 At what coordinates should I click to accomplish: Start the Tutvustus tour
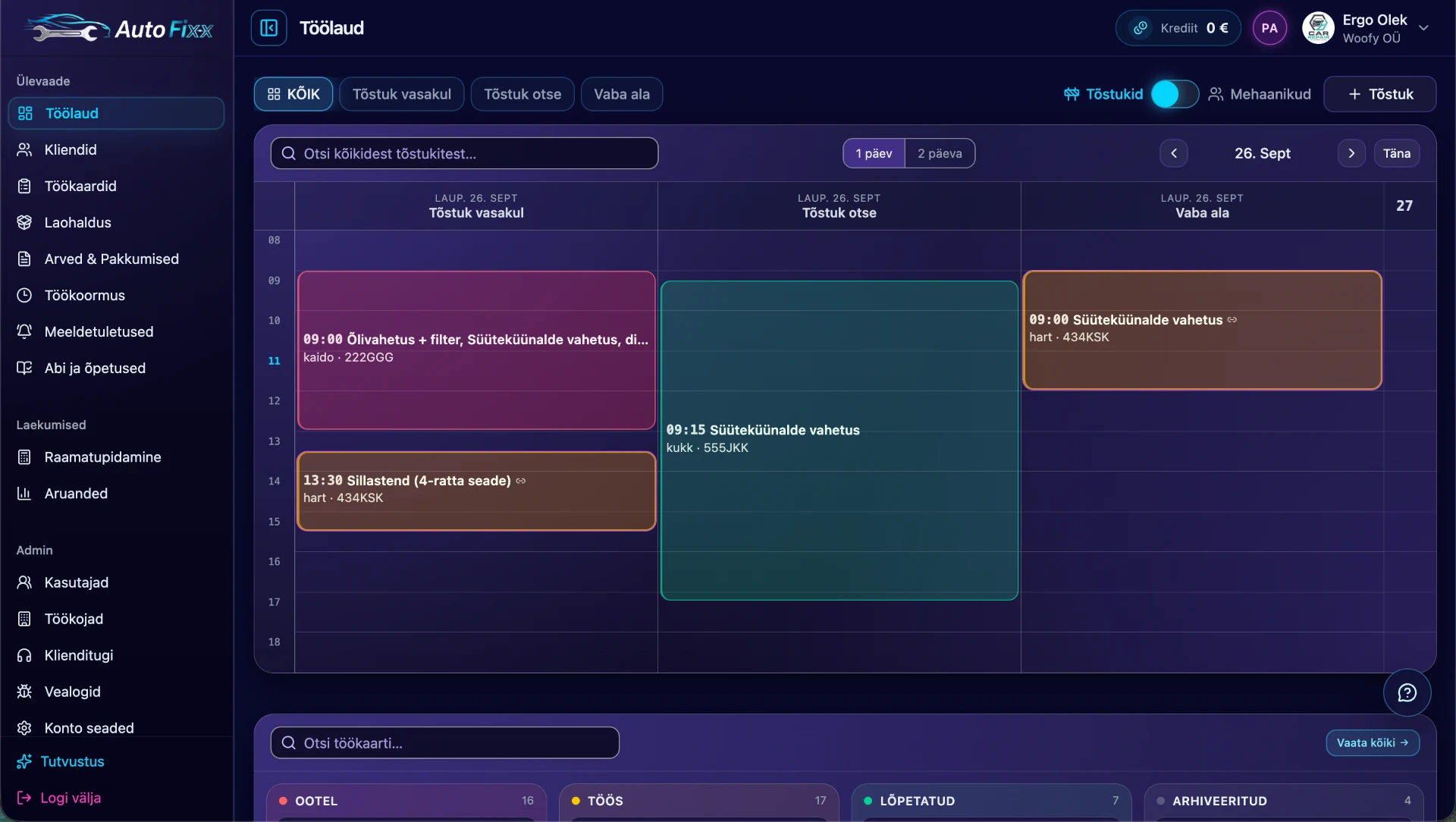(61, 761)
